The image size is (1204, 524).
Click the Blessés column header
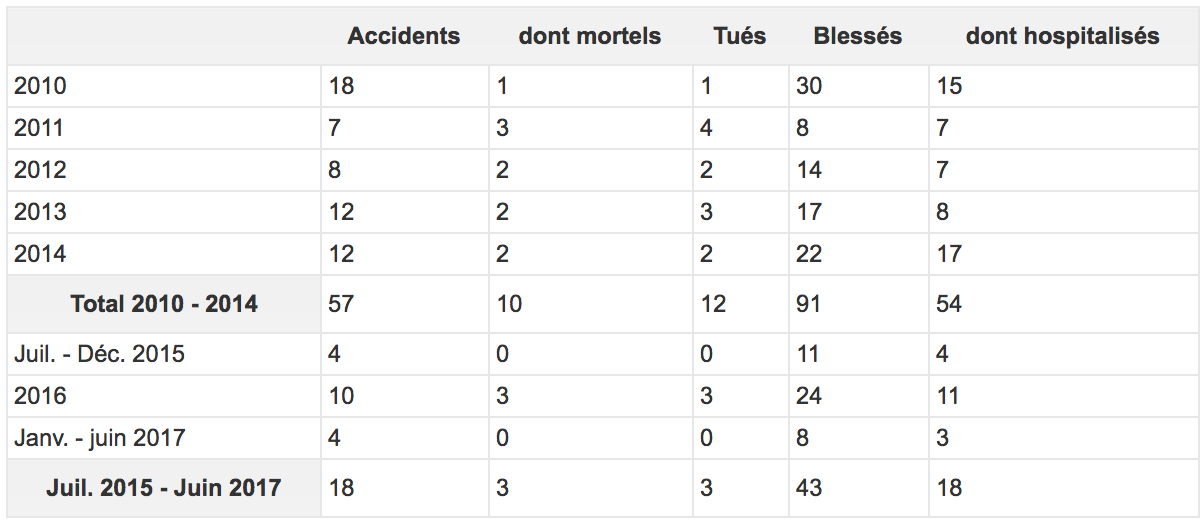click(x=858, y=36)
